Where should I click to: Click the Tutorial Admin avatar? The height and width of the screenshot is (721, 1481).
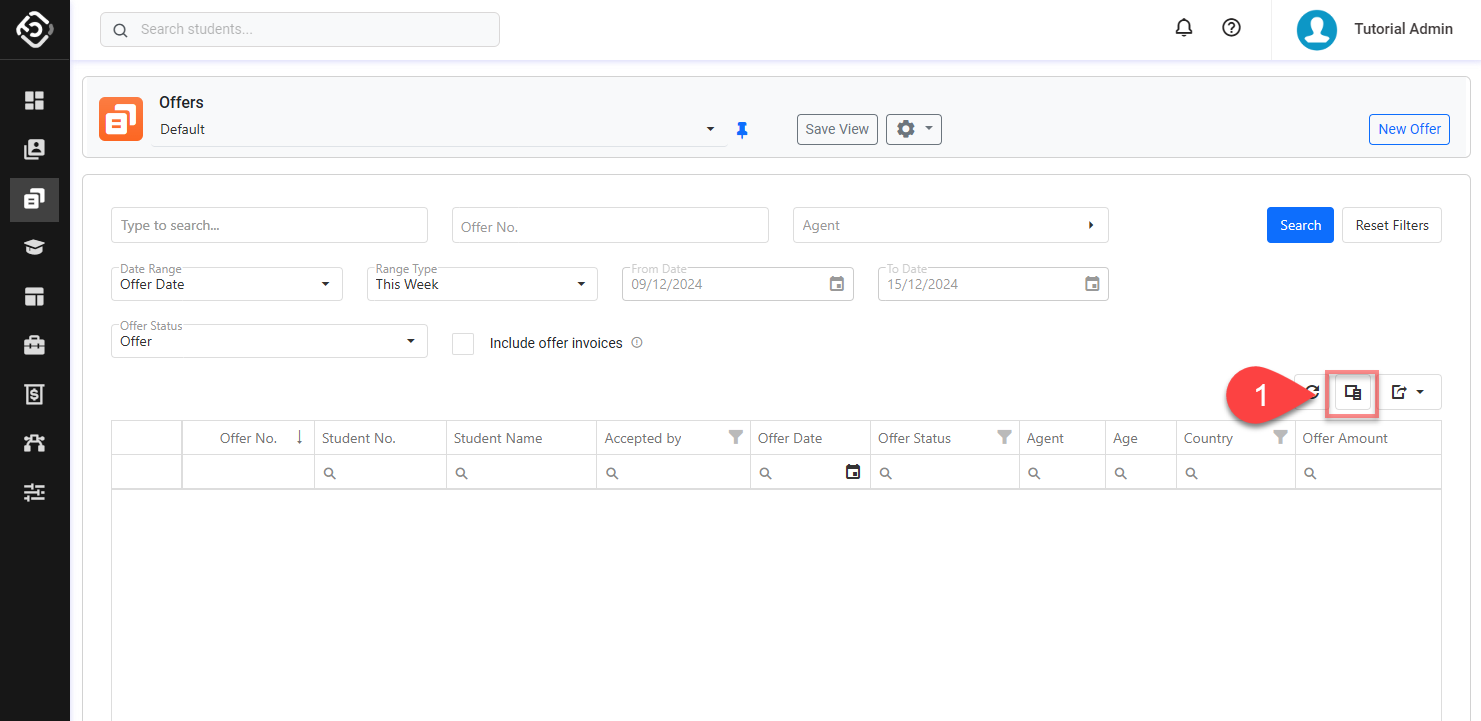point(1317,29)
